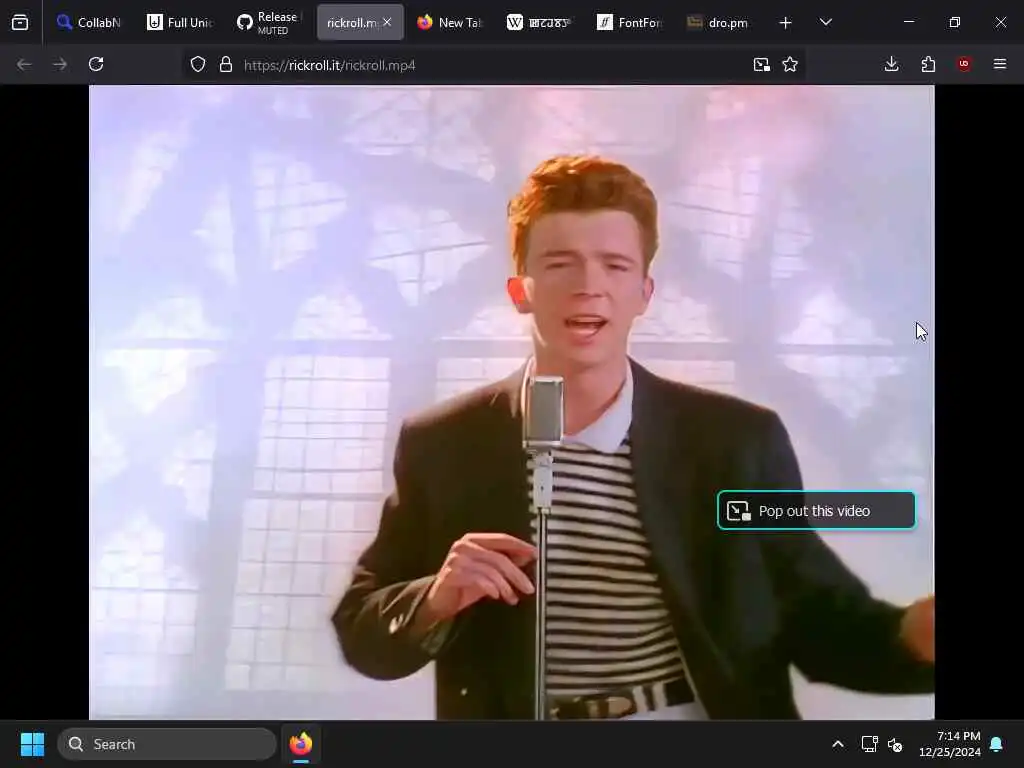Switch to the FontForge tab
The image size is (1024, 768).
630,23
